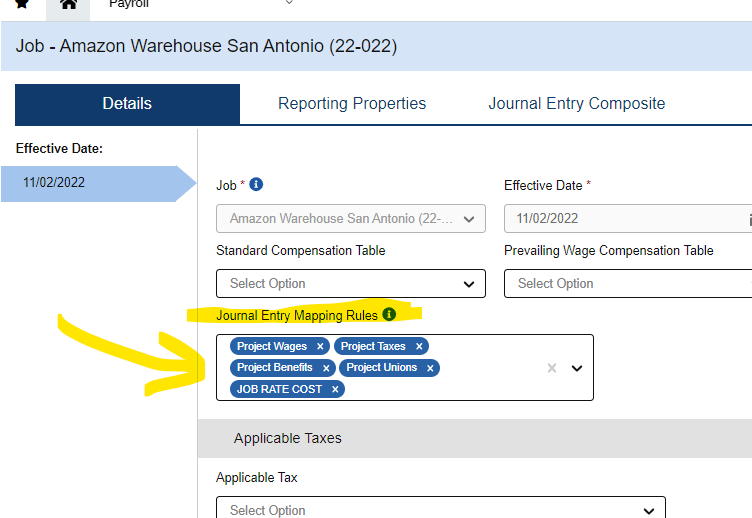Switch to the Journal Entry Composite tab
The image size is (752, 518).
577,104
